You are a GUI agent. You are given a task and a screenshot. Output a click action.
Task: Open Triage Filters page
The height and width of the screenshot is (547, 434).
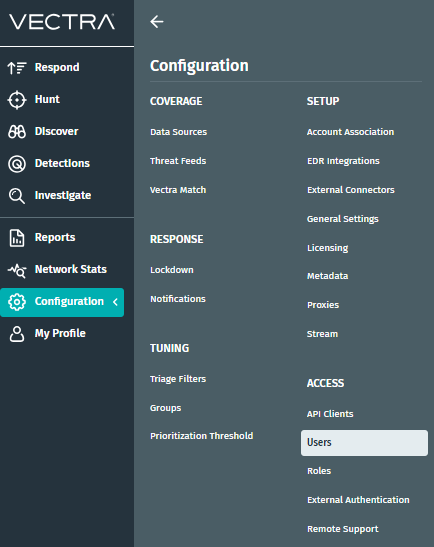coord(178,379)
